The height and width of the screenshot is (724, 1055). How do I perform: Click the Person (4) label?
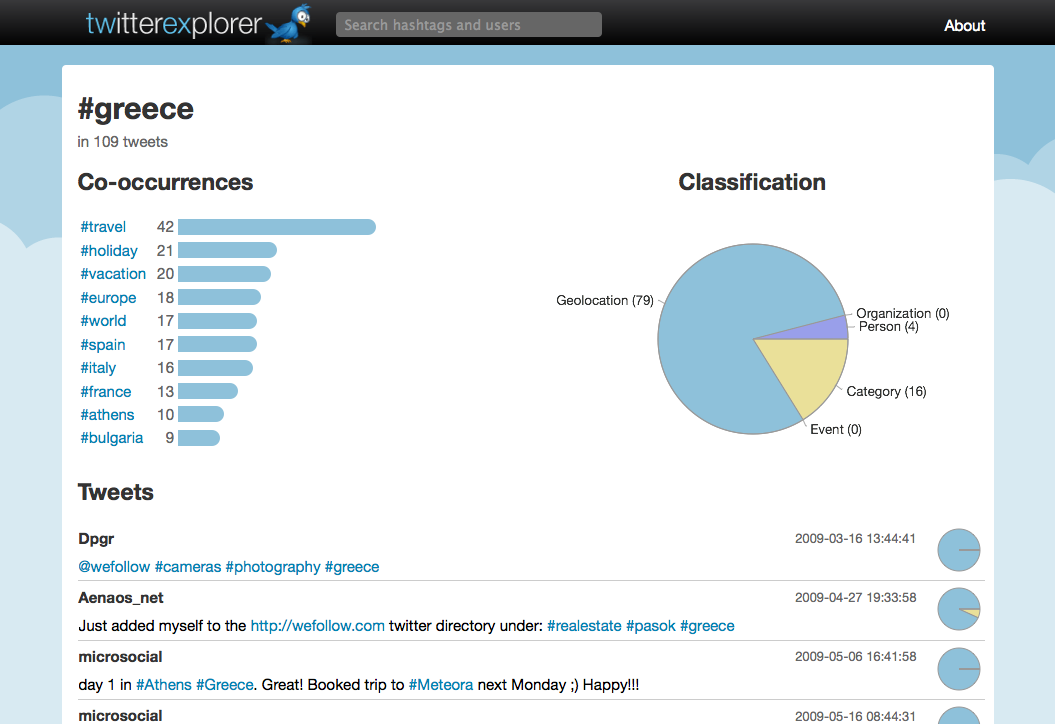point(888,326)
